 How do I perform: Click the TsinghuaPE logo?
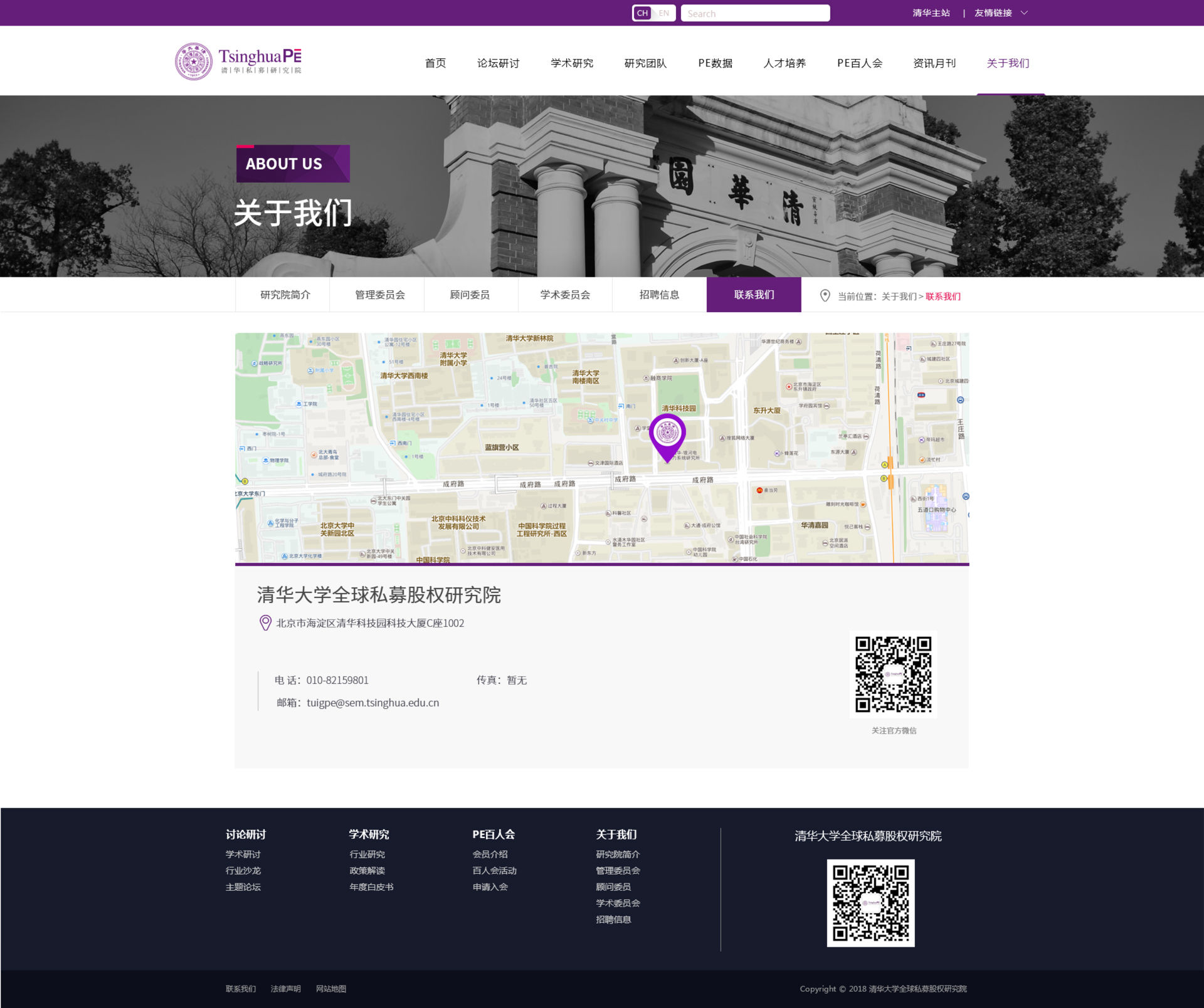238,61
